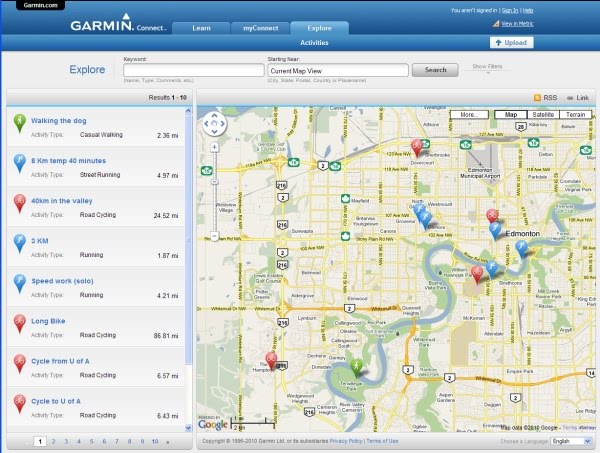The image size is (600, 453).
Task: Click the red cycling pin beside Long Bike
Action: (x=20, y=324)
